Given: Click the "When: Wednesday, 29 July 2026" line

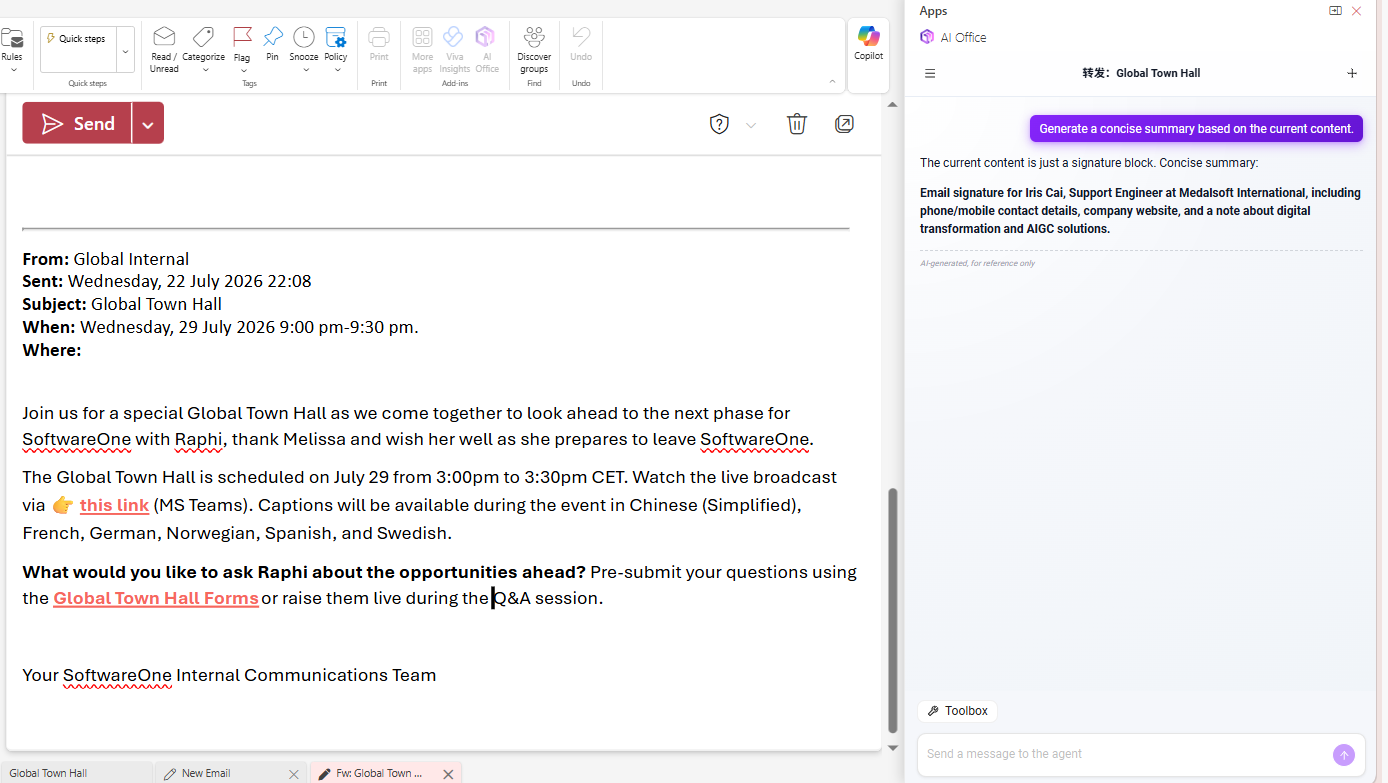Looking at the screenshot, I should [x=220, y=327].
